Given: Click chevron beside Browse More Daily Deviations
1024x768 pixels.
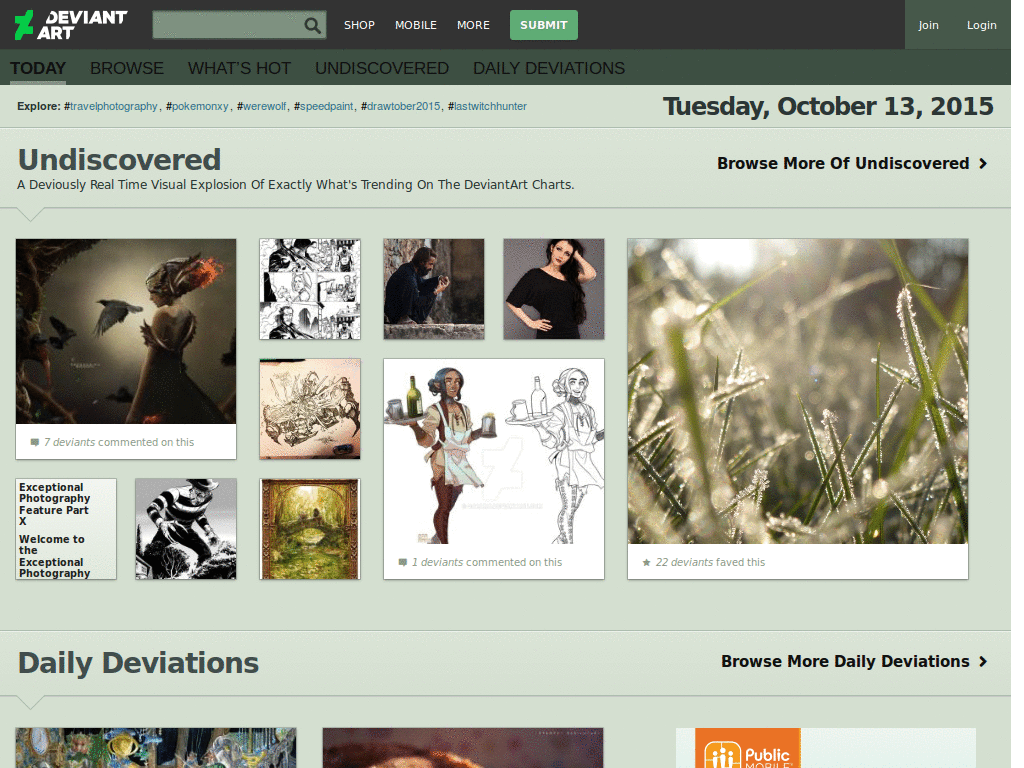Looking at the screenshot, I should click(983, 662).
